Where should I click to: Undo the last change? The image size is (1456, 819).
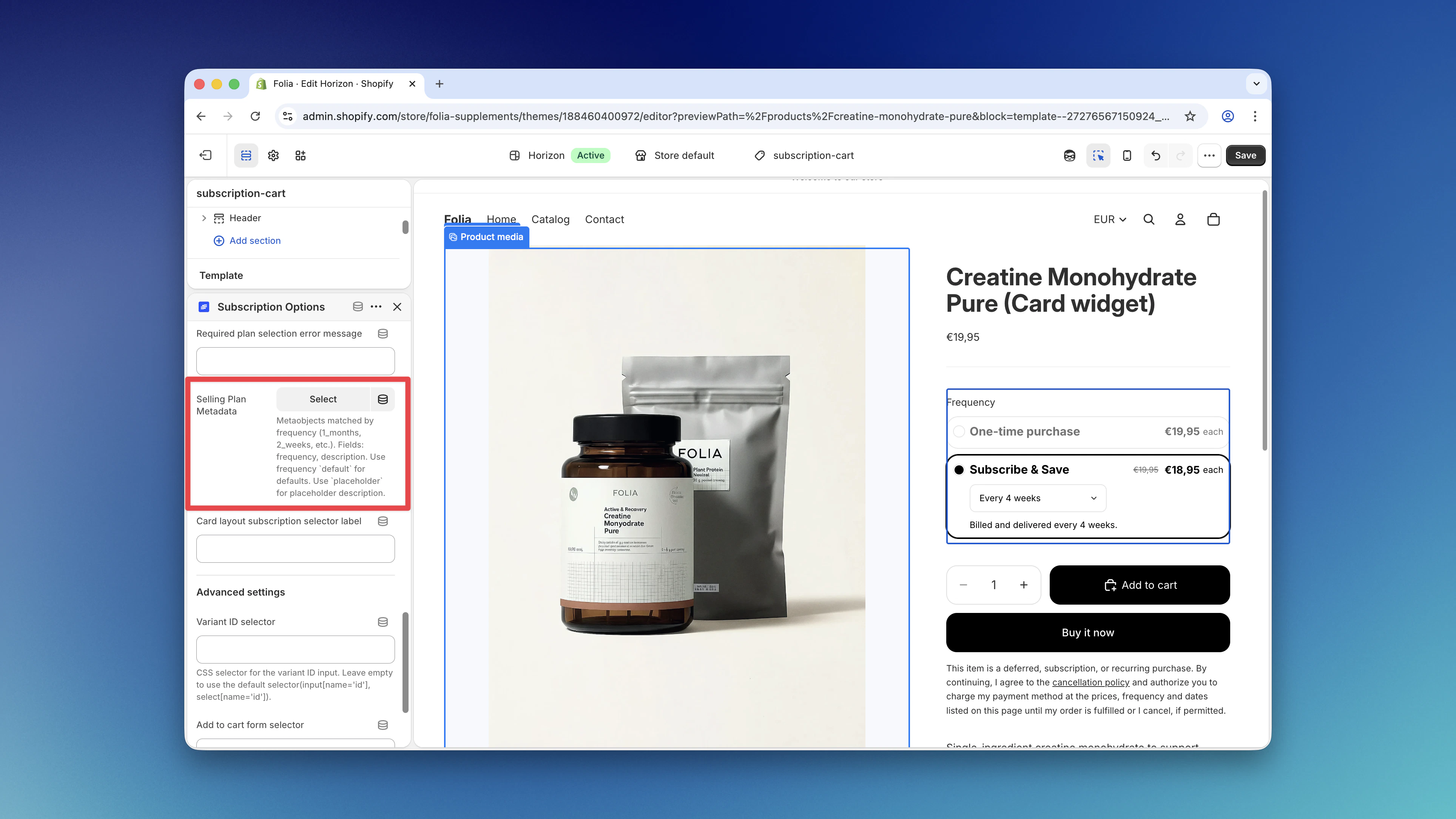click(1156, 155)
